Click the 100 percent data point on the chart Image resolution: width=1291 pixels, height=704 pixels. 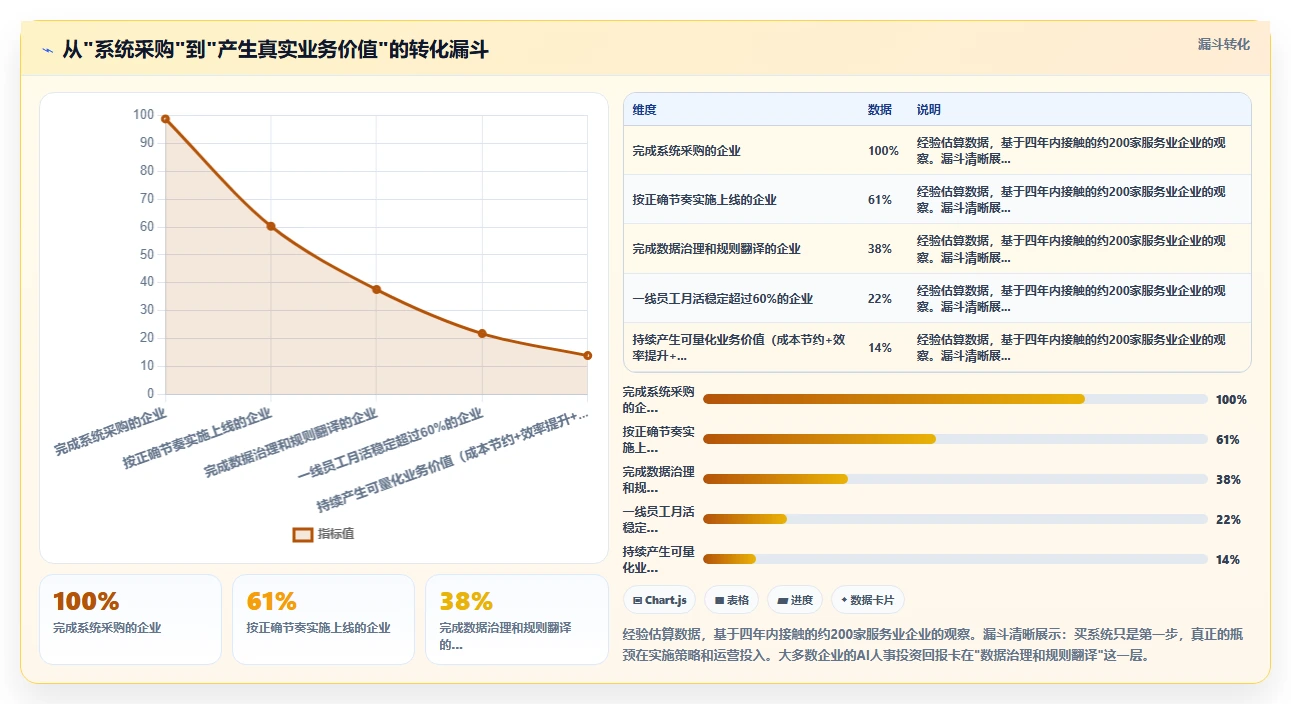click(165, 119)
